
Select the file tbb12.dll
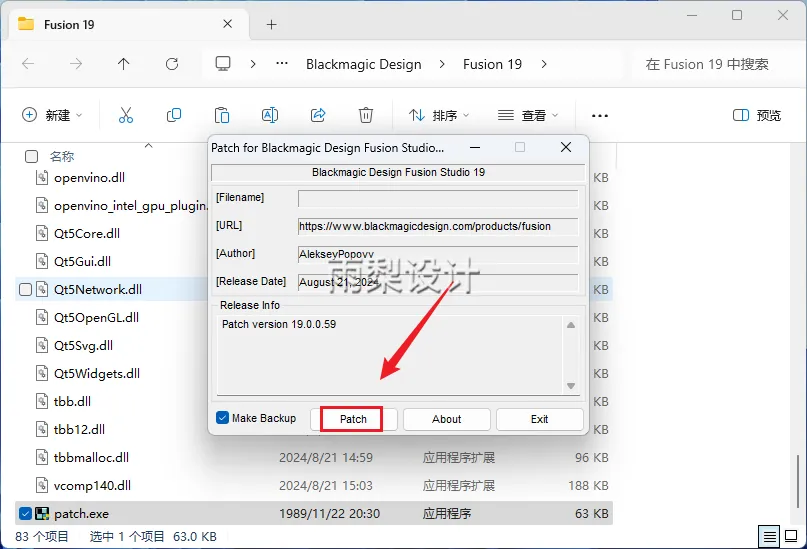click(79, 430)
